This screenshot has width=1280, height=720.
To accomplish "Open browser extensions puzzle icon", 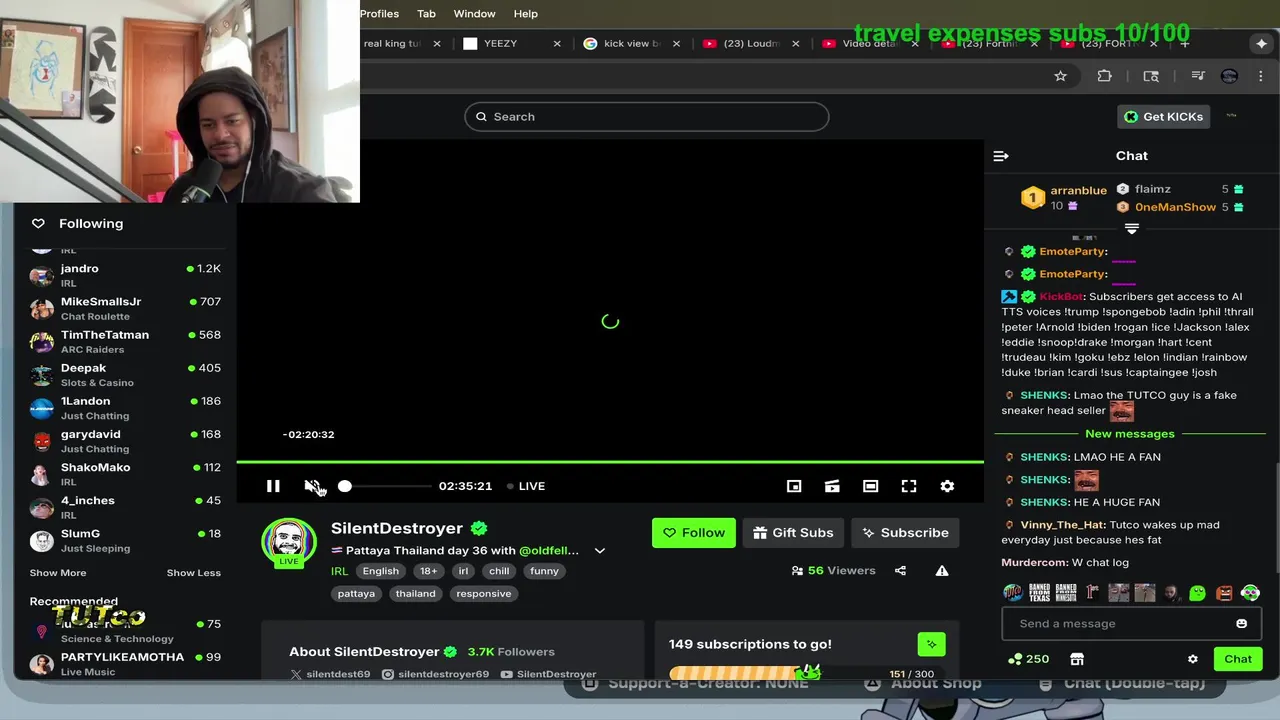I will point(1104,76).
